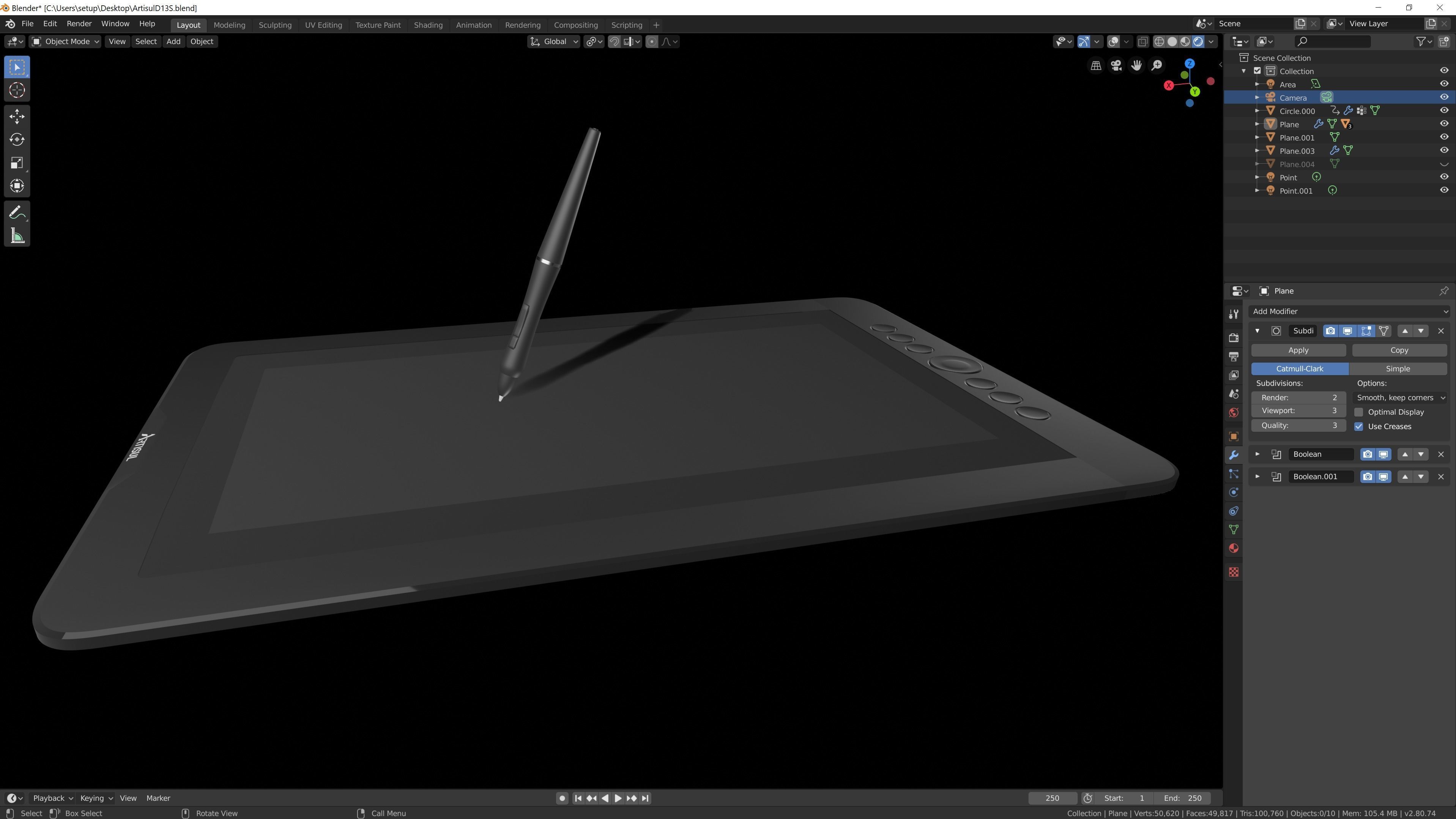
Task: Expand Circle.000 in outliner tree
Action: pyautogui.click(x=1257, y=111)
